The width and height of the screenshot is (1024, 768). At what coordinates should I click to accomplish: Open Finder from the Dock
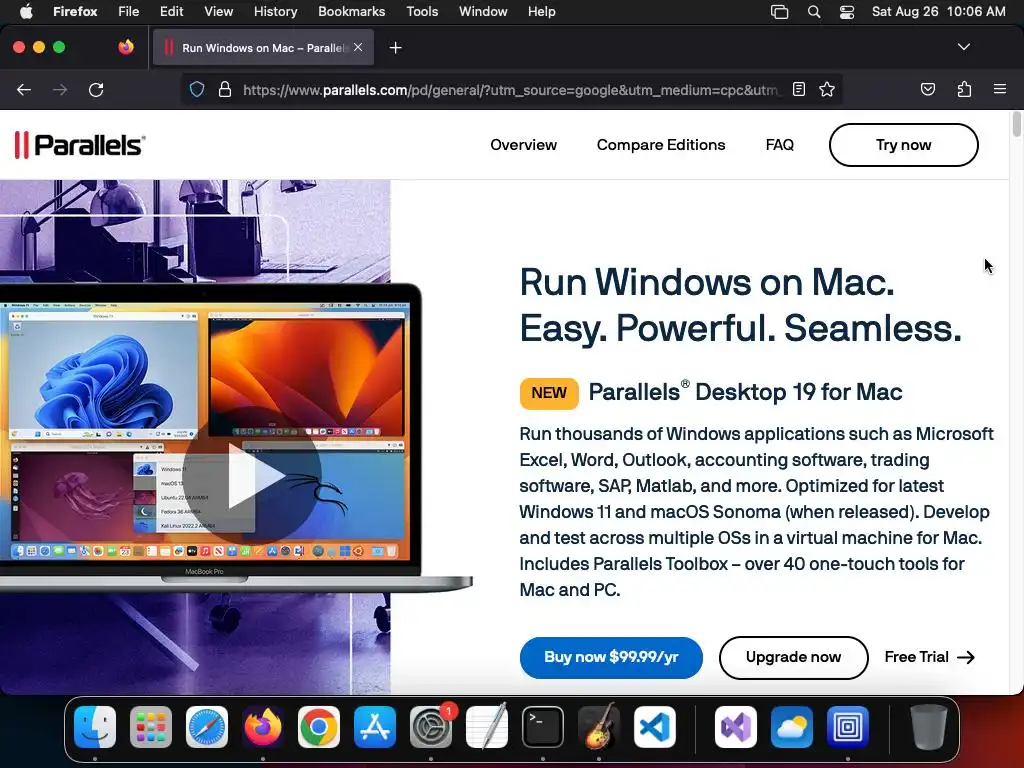(x=95, y=727)
